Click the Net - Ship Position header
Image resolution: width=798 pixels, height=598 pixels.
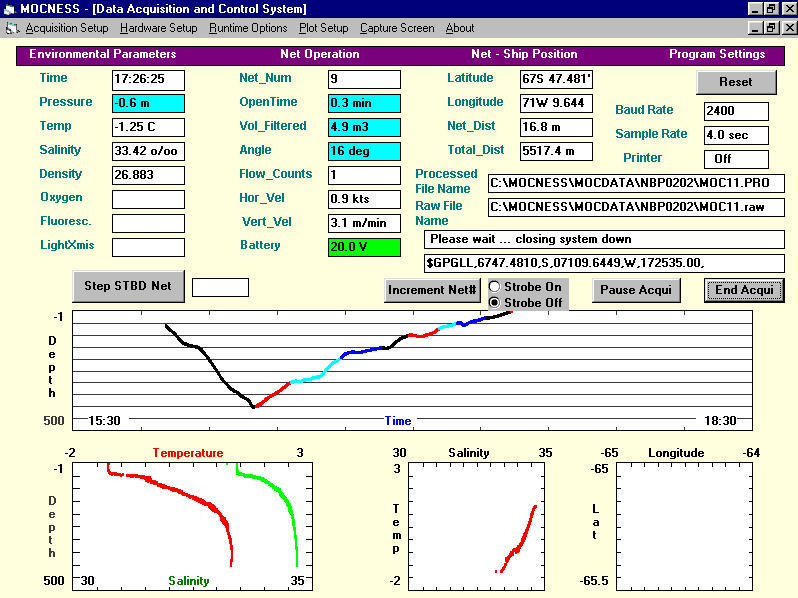click(524, 54)
